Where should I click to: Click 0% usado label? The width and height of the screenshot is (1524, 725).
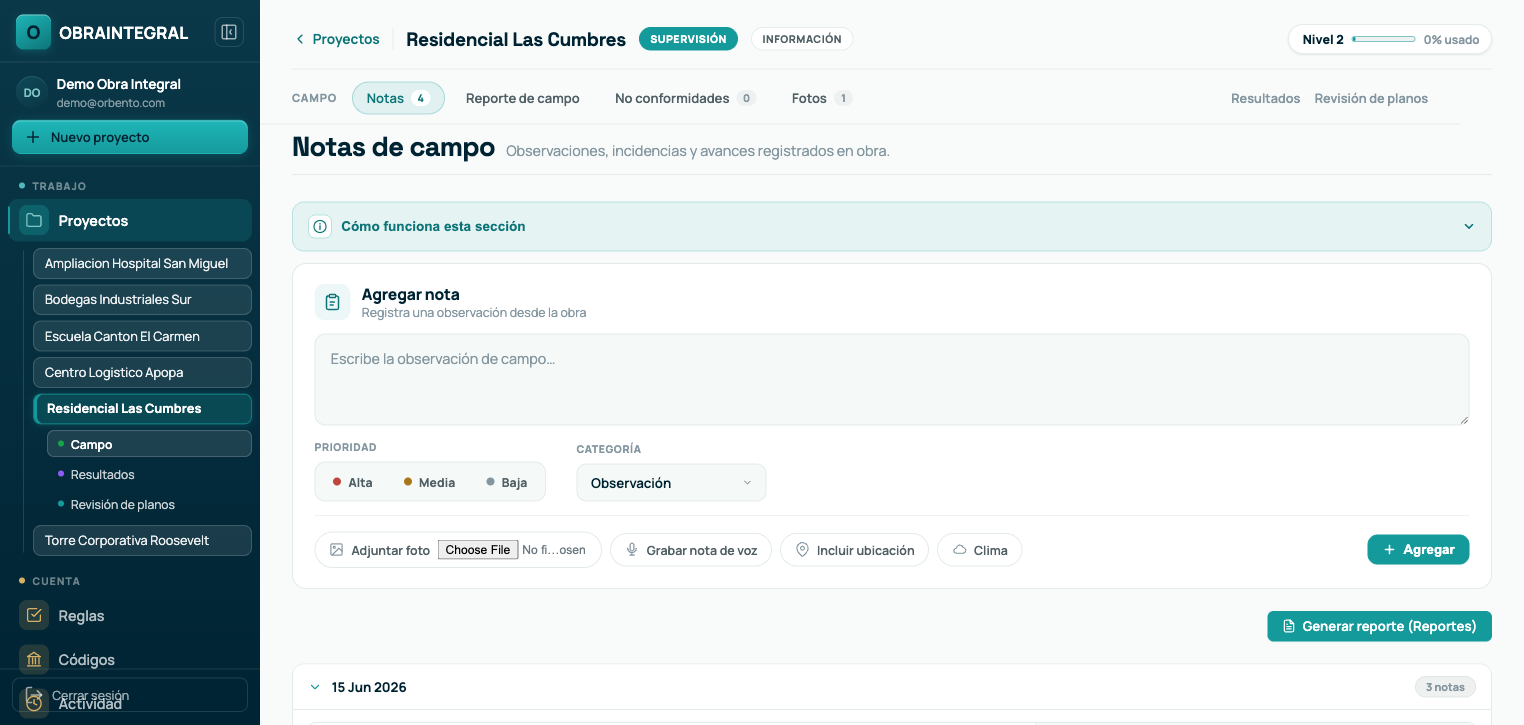(1451, 39)
